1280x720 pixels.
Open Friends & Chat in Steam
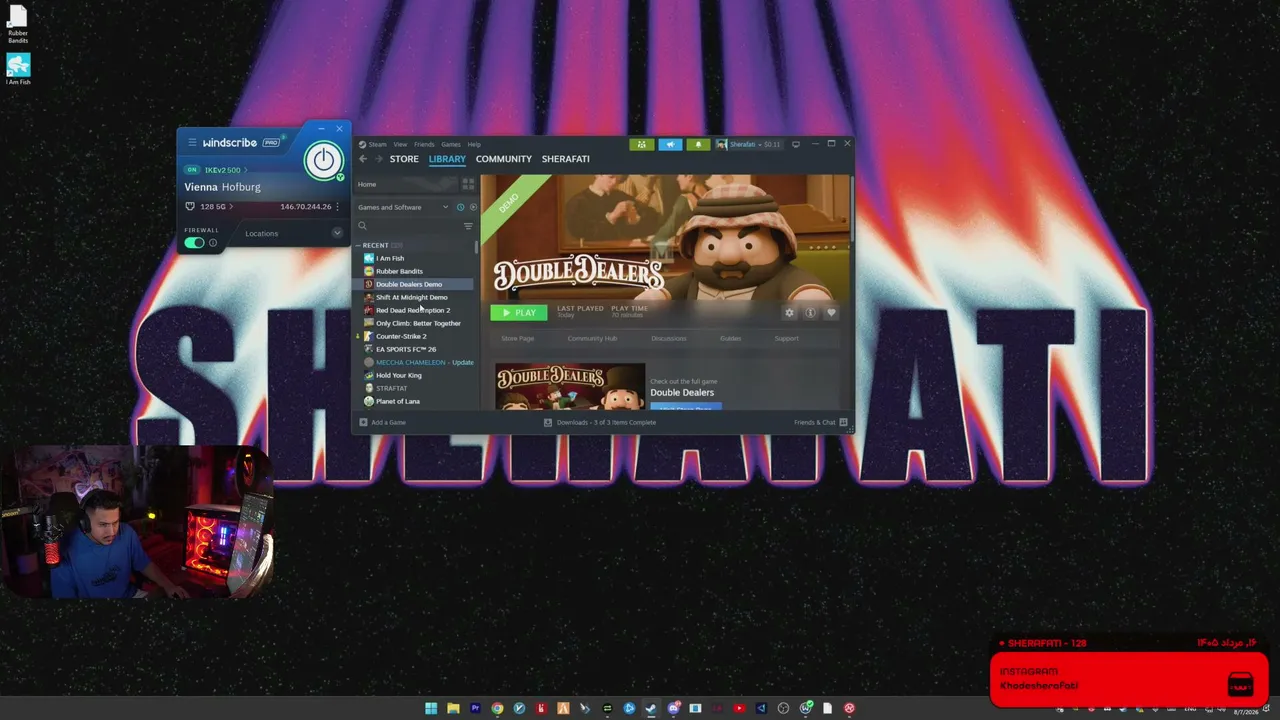[821, 422]
